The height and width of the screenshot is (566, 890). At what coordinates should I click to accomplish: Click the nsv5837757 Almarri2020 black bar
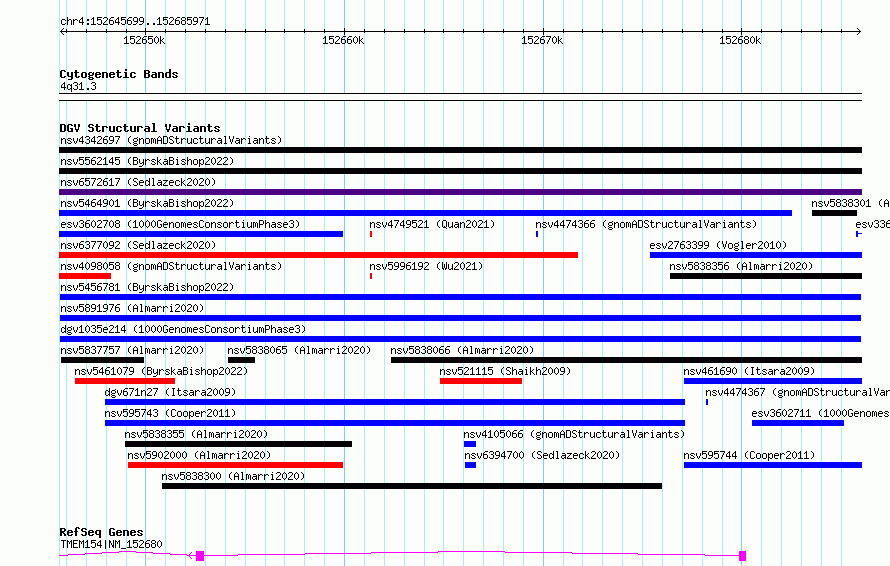click(102, 360)
